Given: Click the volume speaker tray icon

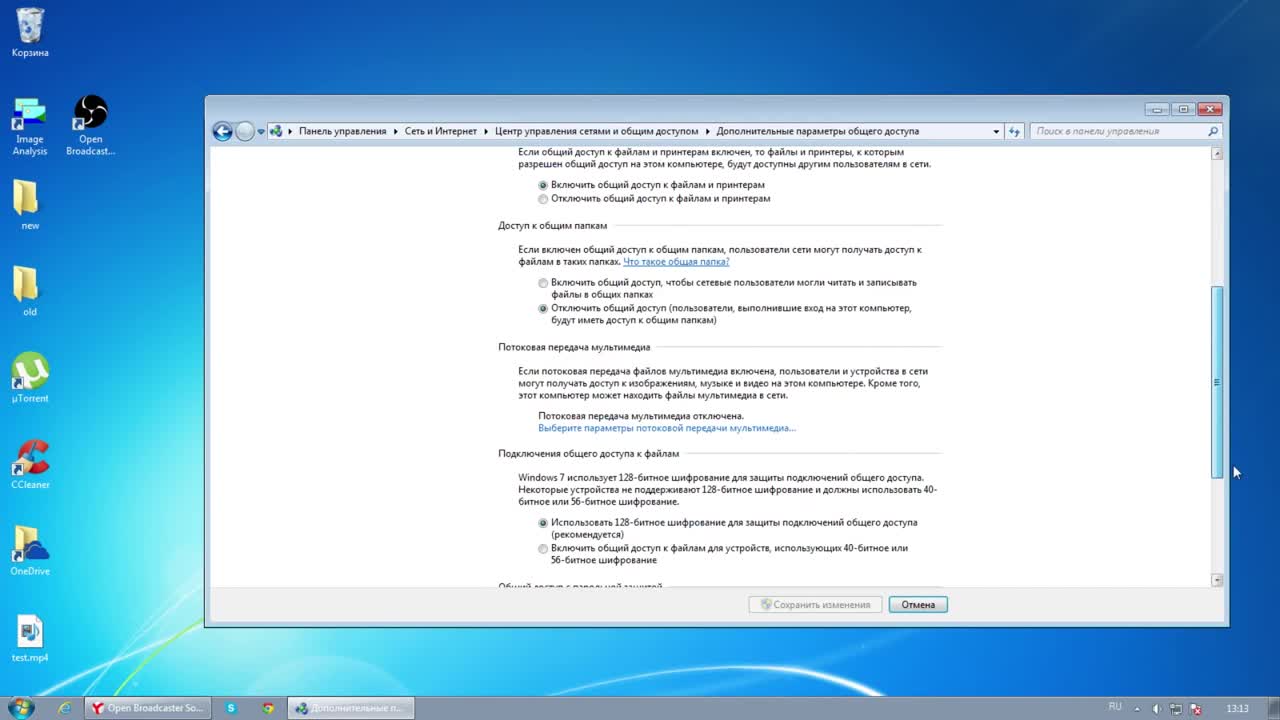Looking at the screenshot, I should point(1158,709).
